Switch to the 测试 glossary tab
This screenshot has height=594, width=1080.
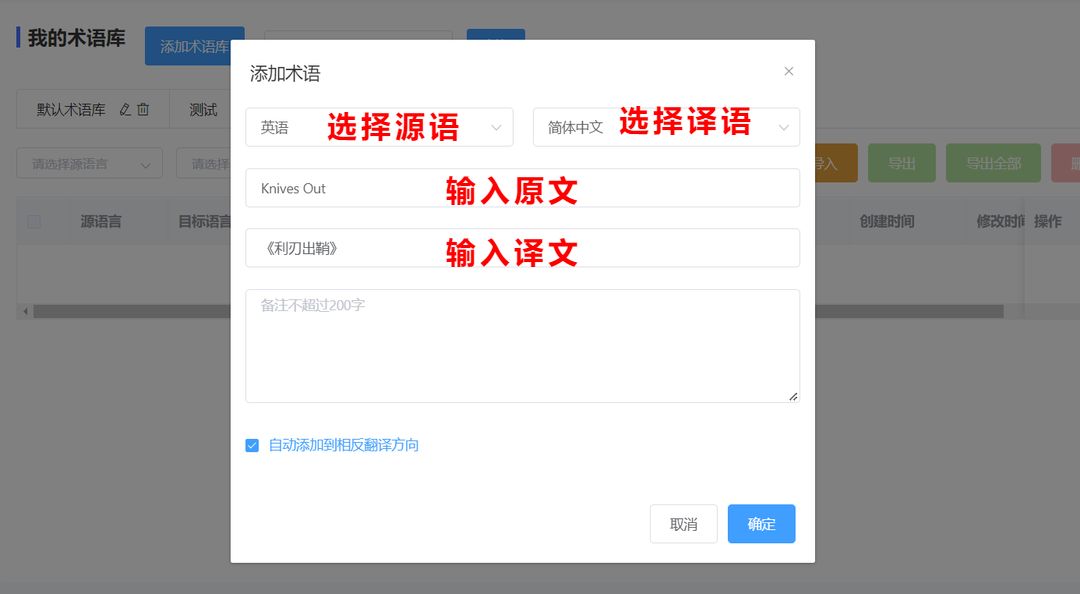[203, 110]
